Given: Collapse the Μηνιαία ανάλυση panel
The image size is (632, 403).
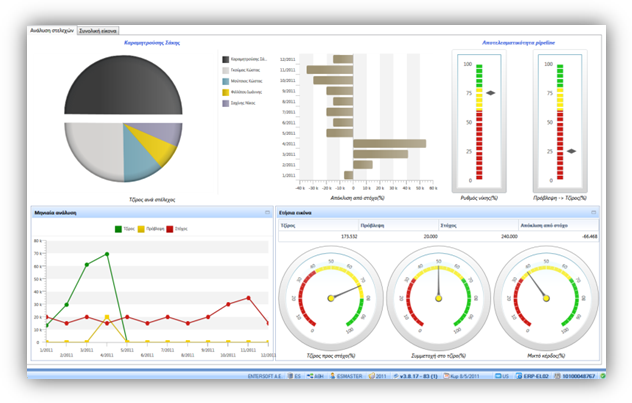Looking at the screenshot, I should (267, 212).
